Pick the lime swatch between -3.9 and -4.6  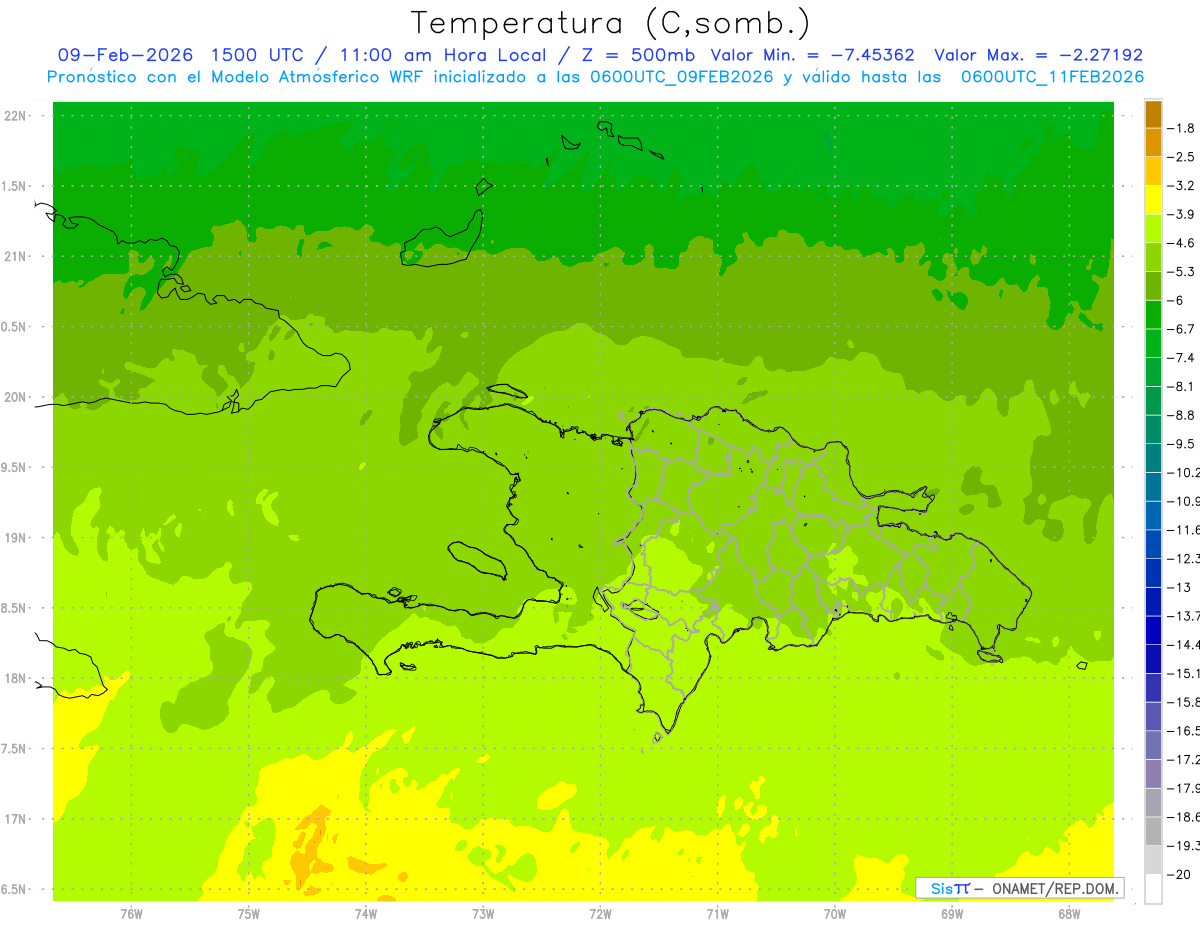[1153, 229]
